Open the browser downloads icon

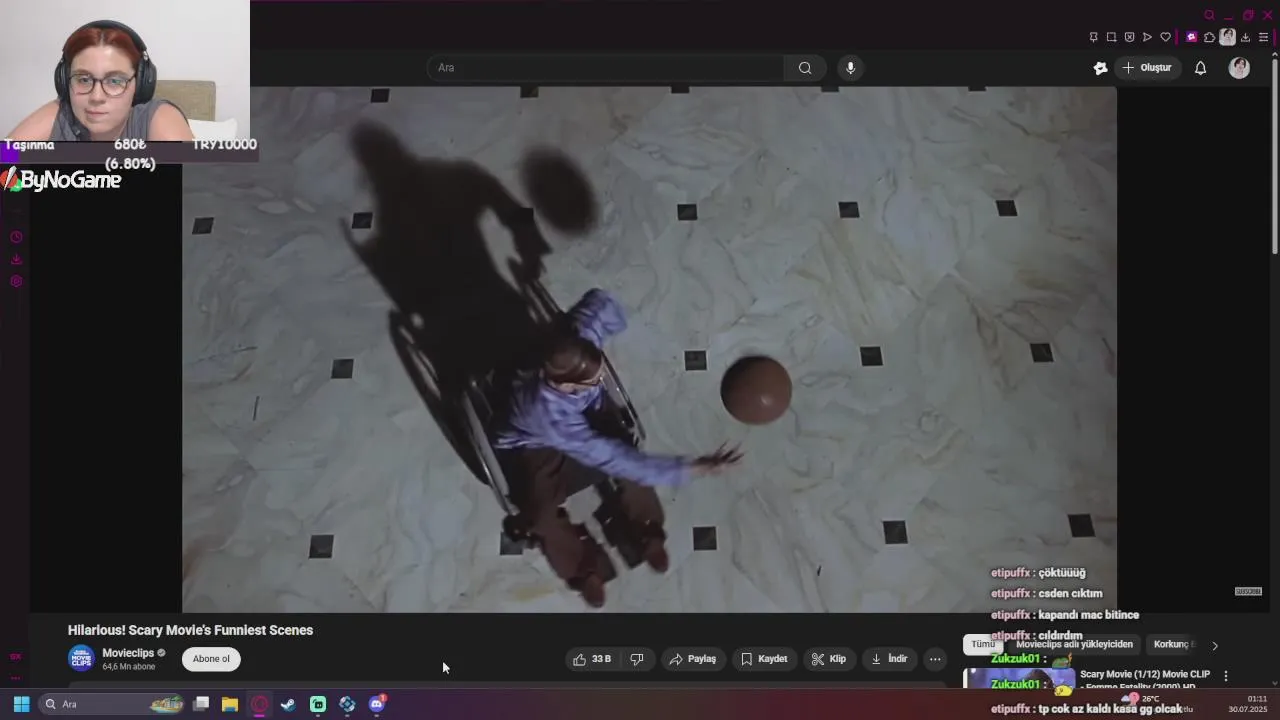pos(1246,37)
